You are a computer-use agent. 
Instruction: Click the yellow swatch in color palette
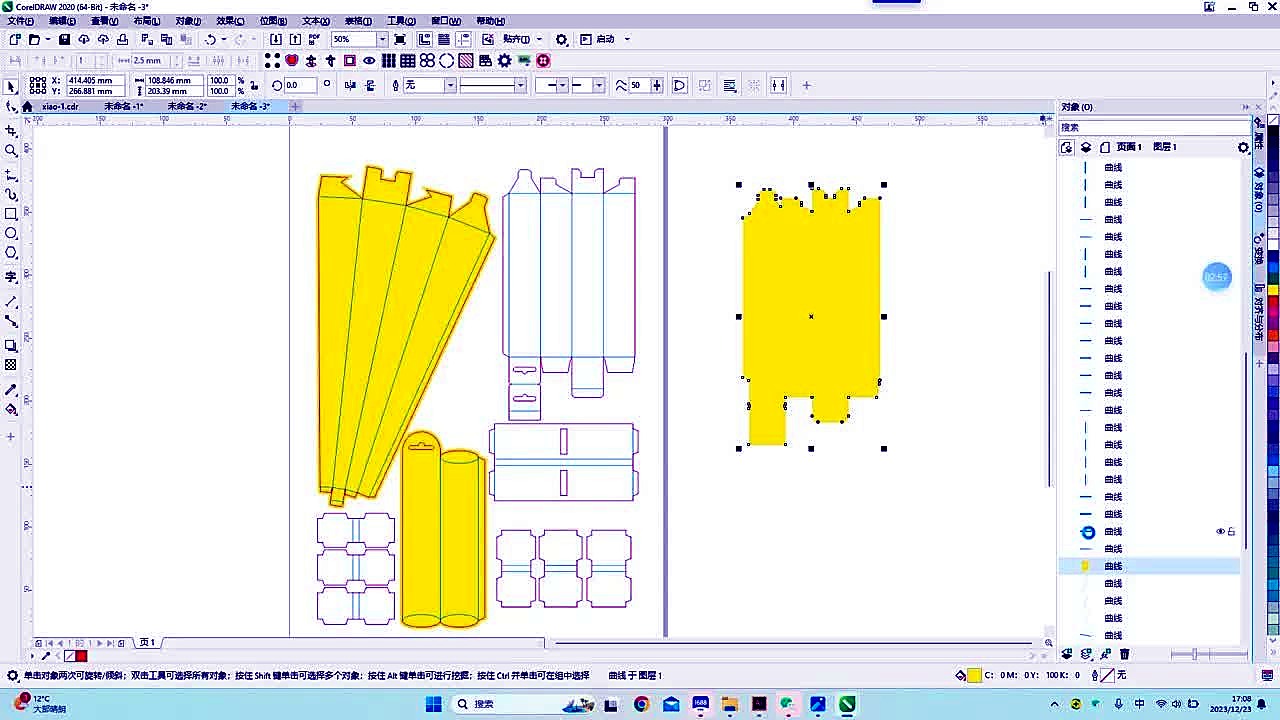pos(1273,290)
